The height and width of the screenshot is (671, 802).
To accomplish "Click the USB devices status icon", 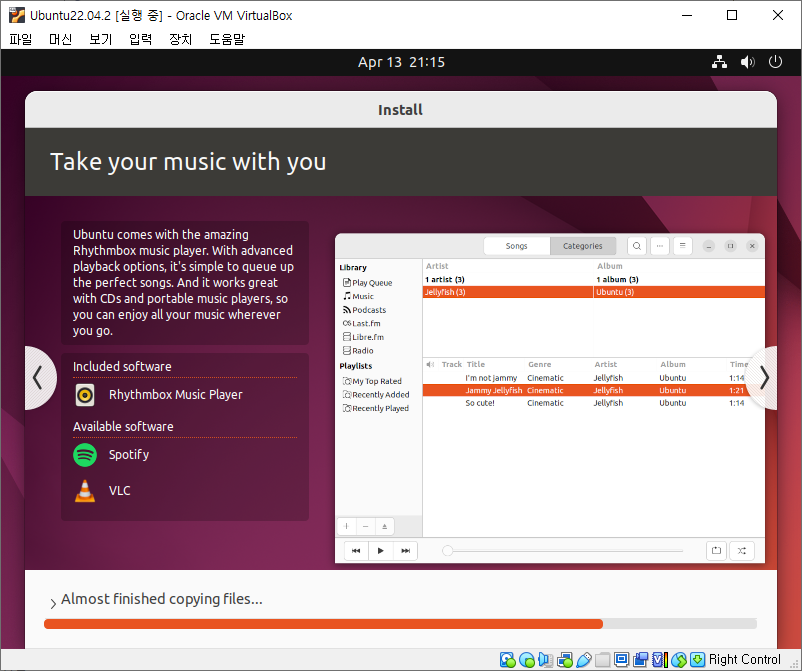I will coord(584,660).
